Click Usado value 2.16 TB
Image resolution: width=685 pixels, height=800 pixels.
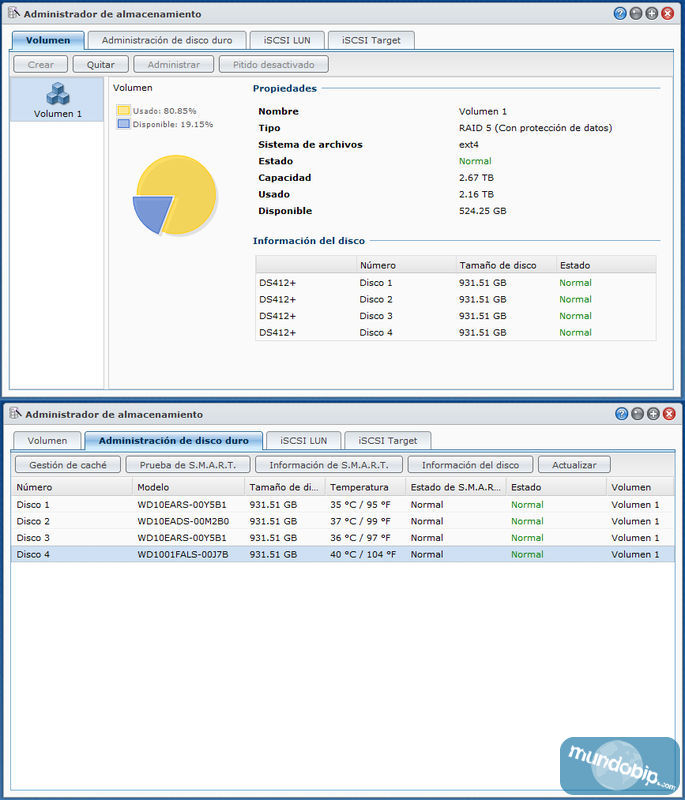coord(476,194)
